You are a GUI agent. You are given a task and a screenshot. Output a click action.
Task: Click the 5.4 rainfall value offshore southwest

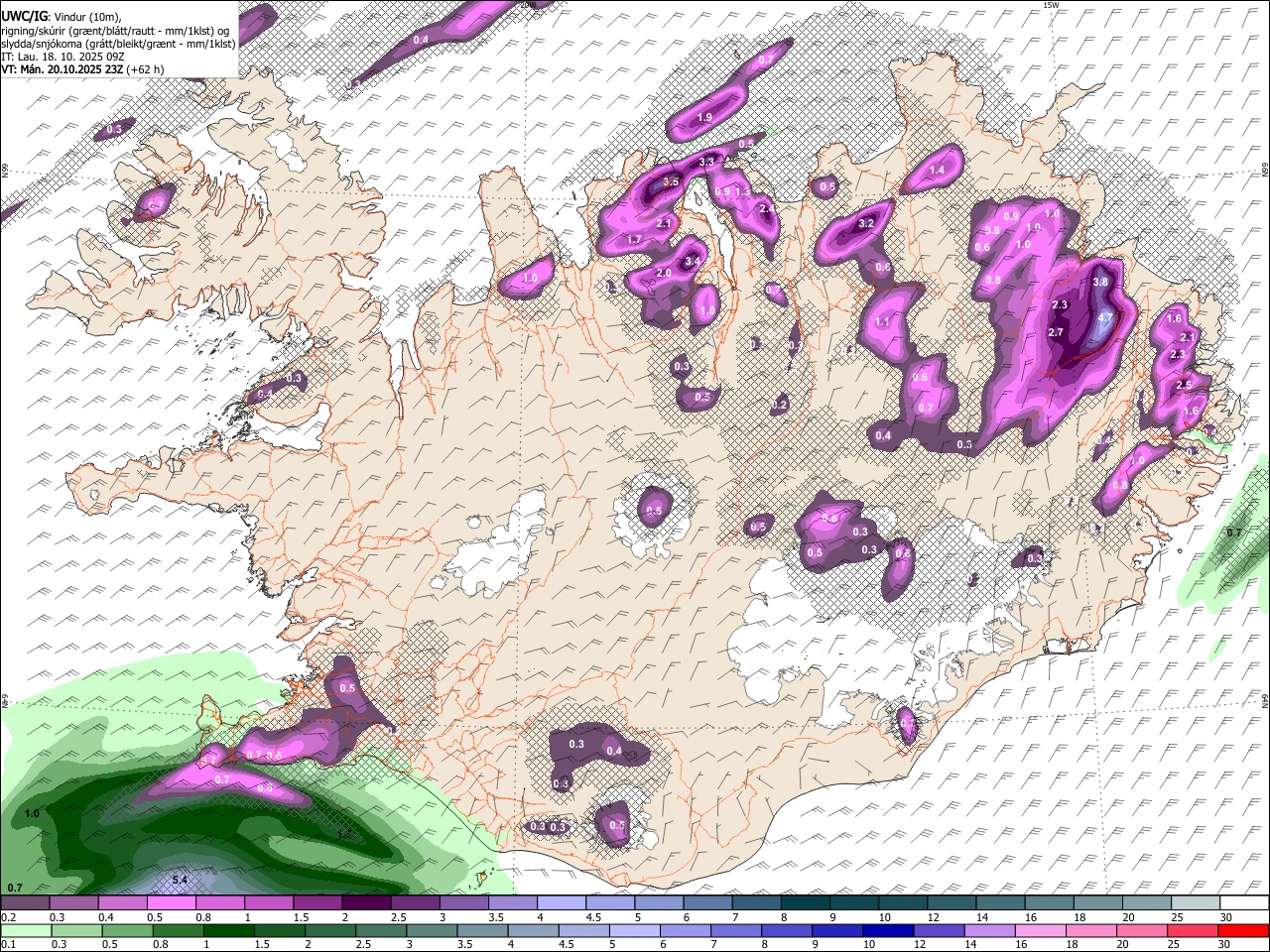pos(180,880)
